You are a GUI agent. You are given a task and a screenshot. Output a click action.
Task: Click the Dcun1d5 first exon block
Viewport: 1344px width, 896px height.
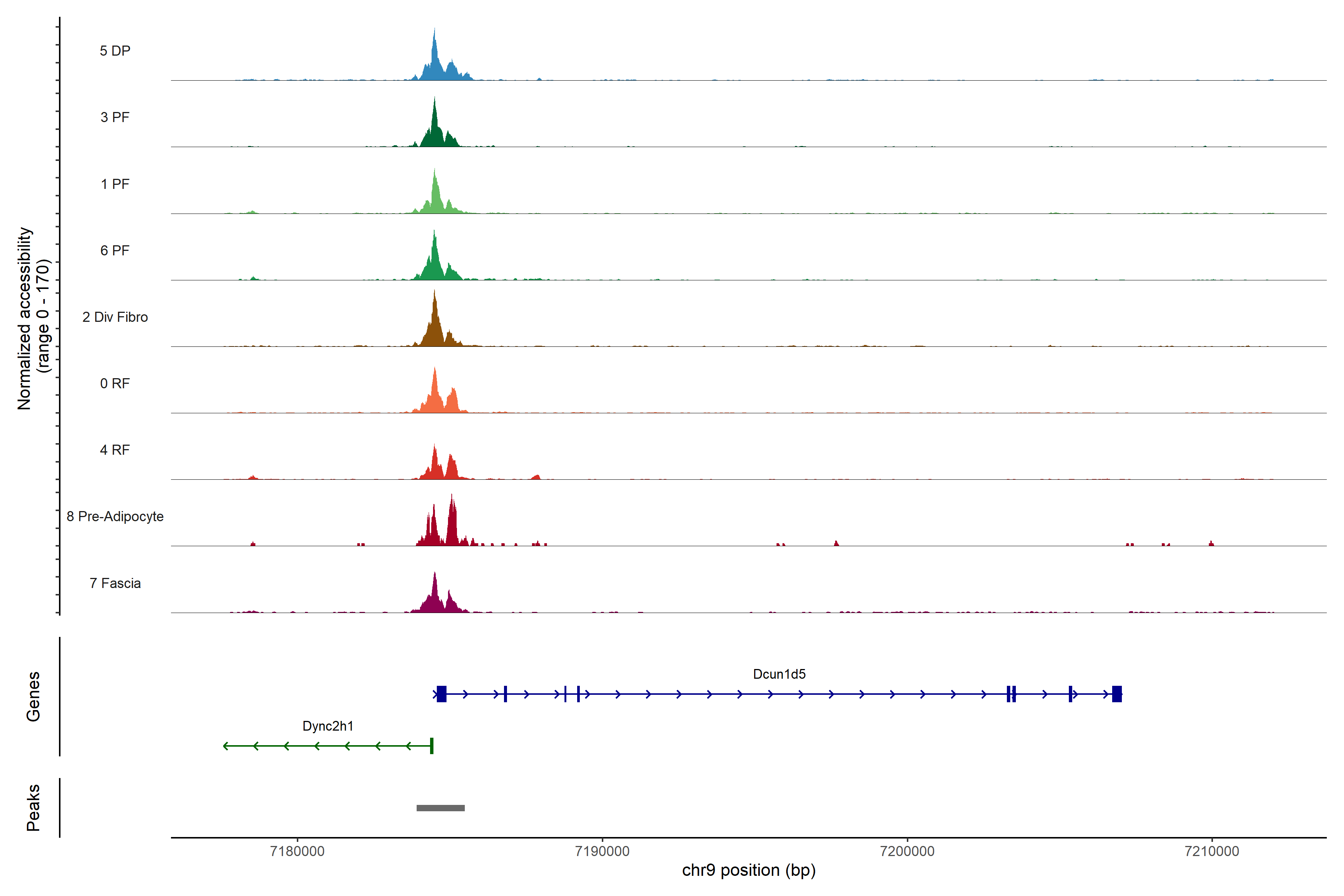[441, 694]
